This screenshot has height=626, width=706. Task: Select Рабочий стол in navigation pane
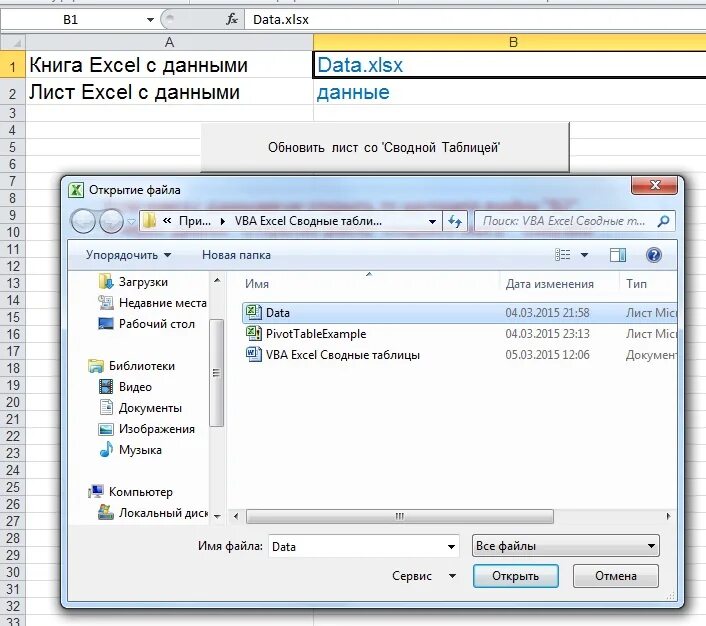tap(157, 324)
